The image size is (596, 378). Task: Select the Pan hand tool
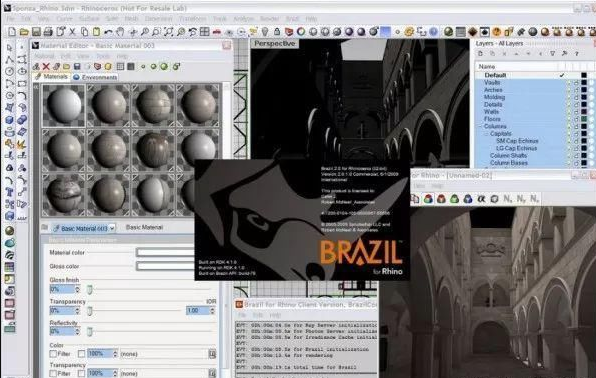point(120,32)
